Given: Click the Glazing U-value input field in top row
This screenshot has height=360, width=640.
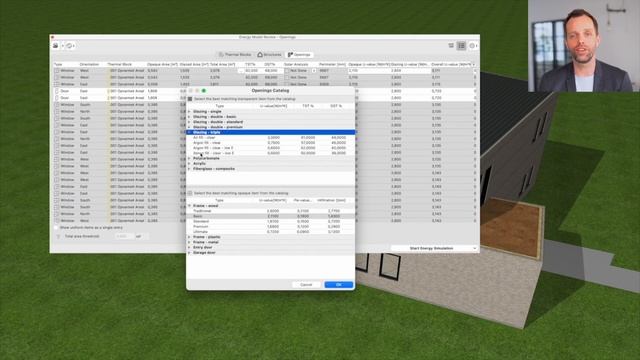Looking at the screenshot, I should (410, 71).
